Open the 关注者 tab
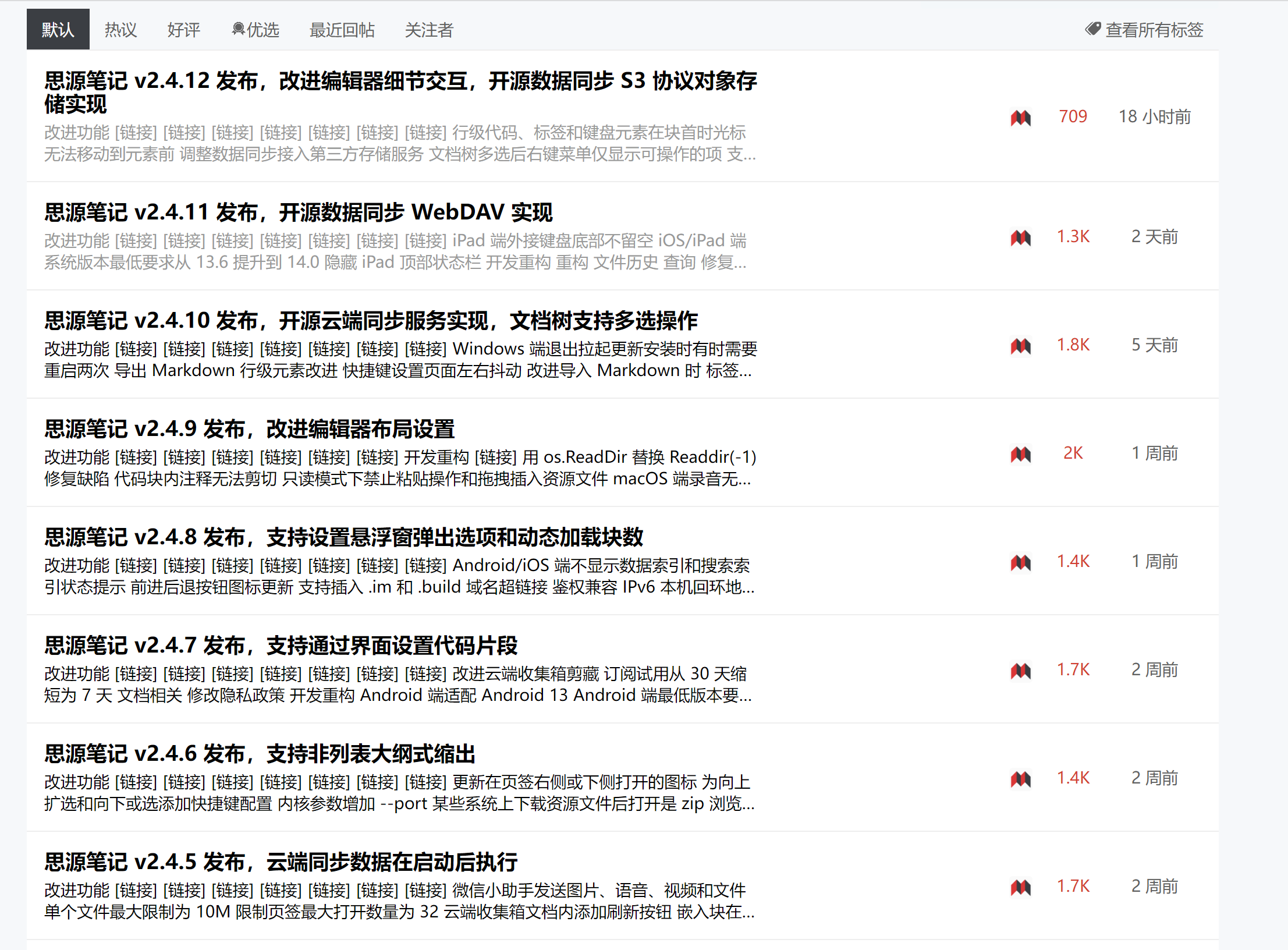1288x950 pixels. point(429,30)
